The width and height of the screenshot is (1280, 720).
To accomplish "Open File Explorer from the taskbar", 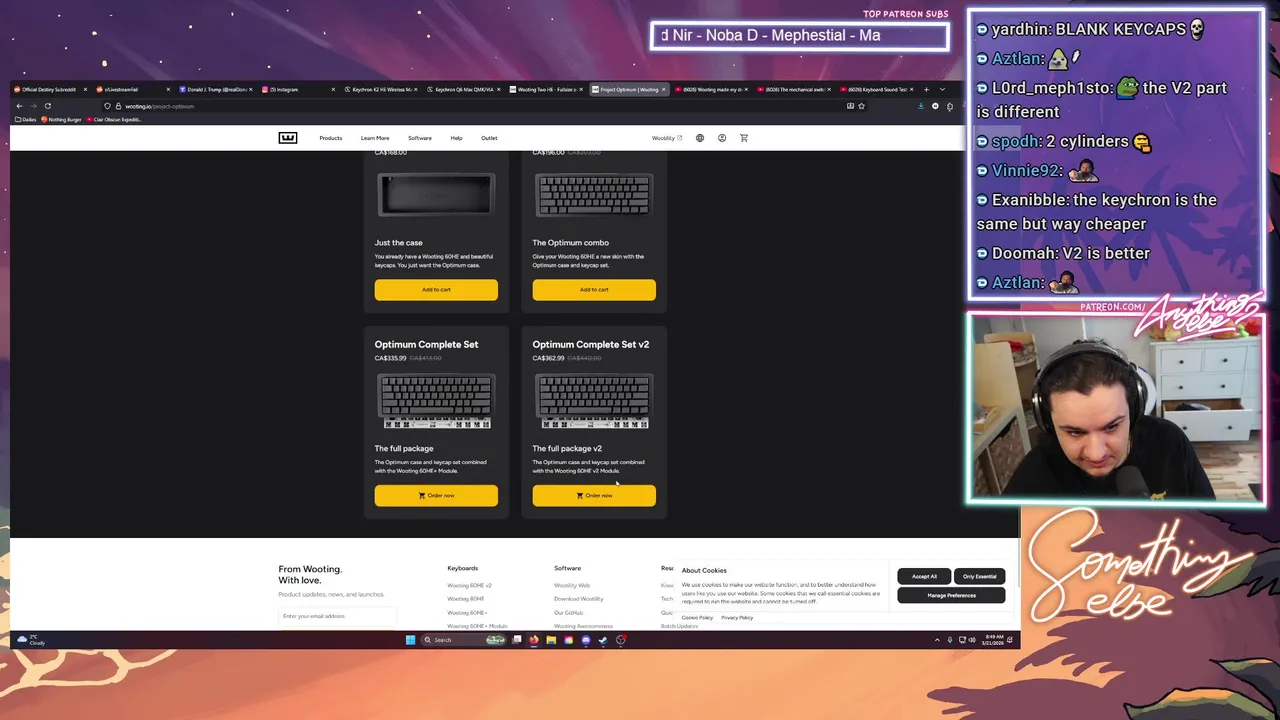I will click(x=551, y=640).
